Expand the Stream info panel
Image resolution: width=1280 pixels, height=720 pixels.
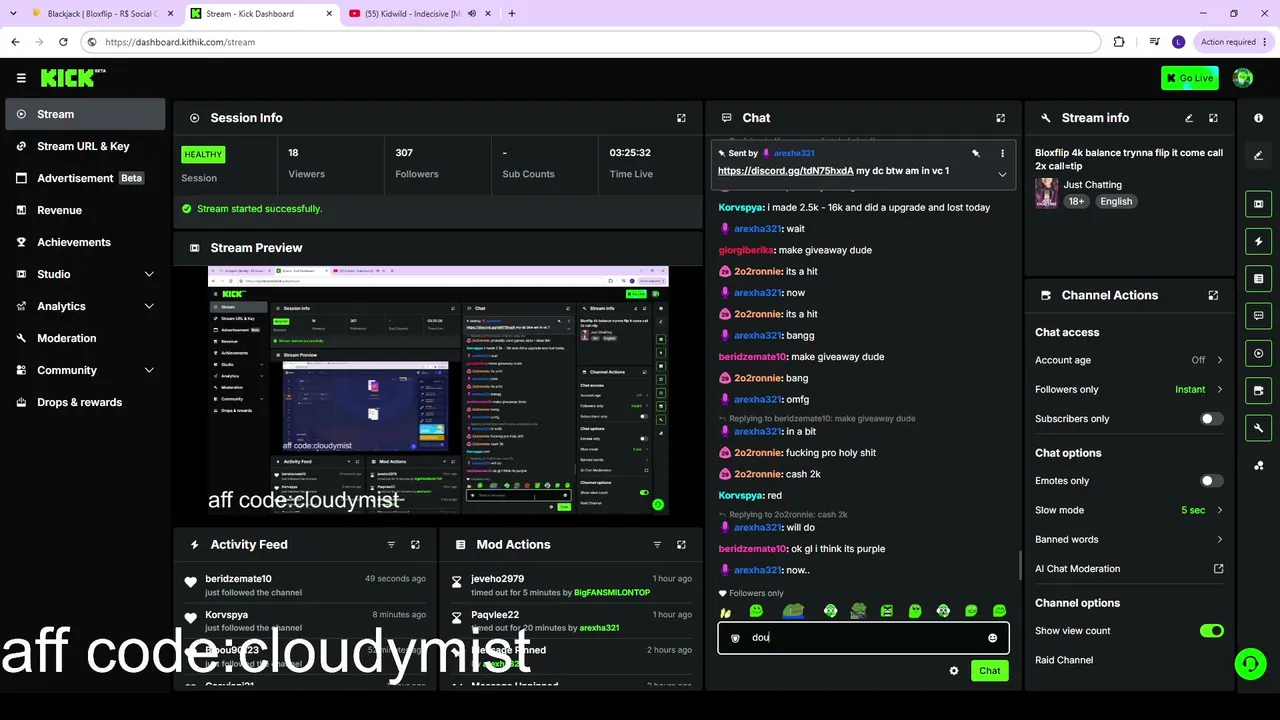[x=1213, y=118]
